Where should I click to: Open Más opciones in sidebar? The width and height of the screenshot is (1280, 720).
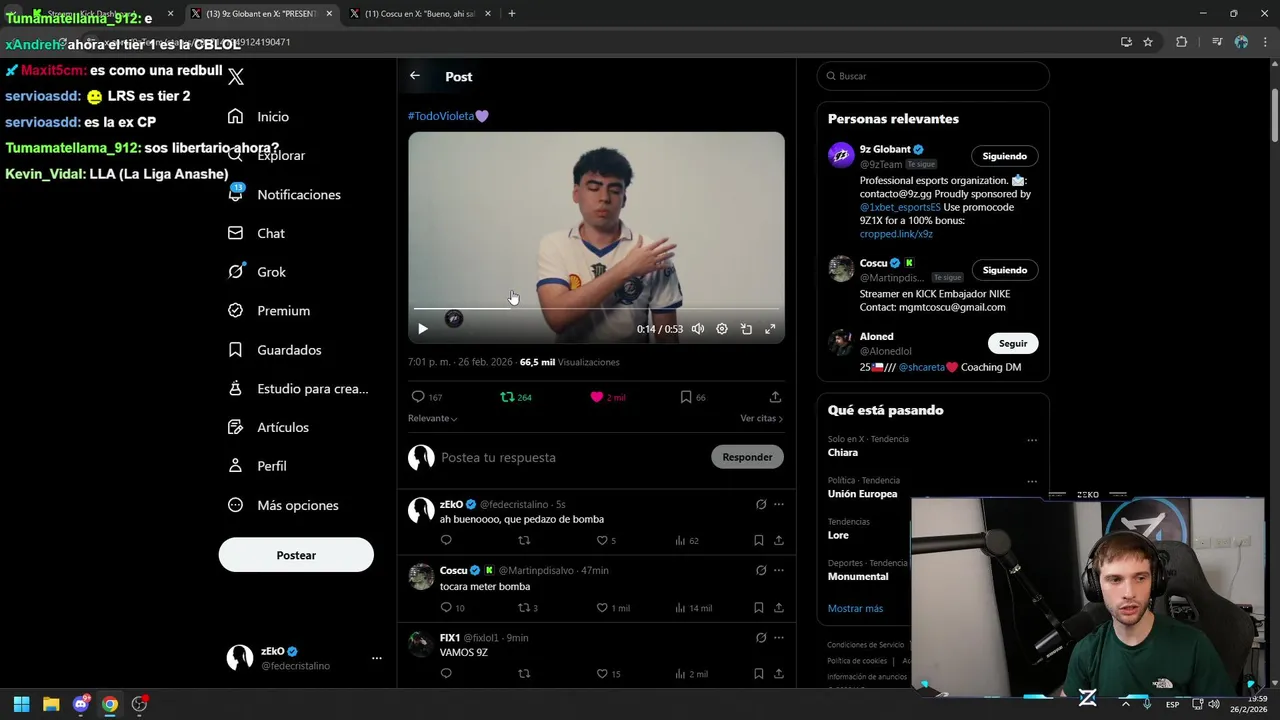[283, 505]
